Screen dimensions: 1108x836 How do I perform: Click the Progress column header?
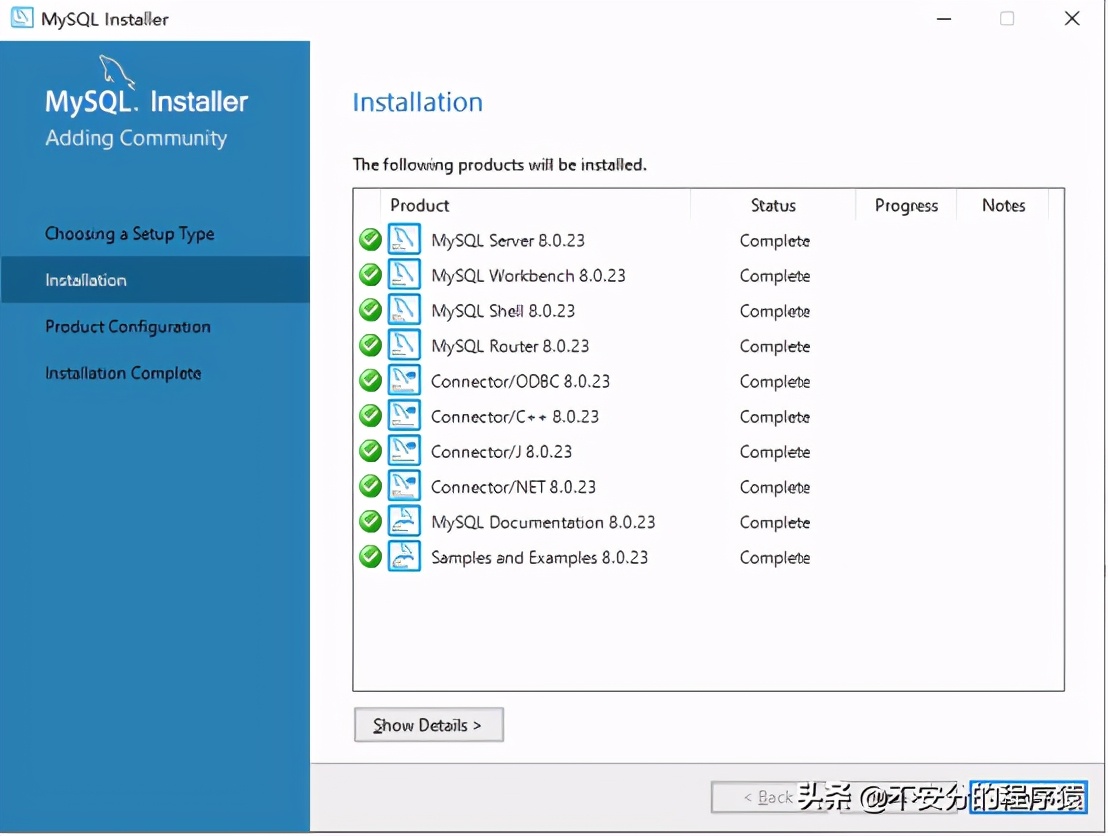click(907, 206)
